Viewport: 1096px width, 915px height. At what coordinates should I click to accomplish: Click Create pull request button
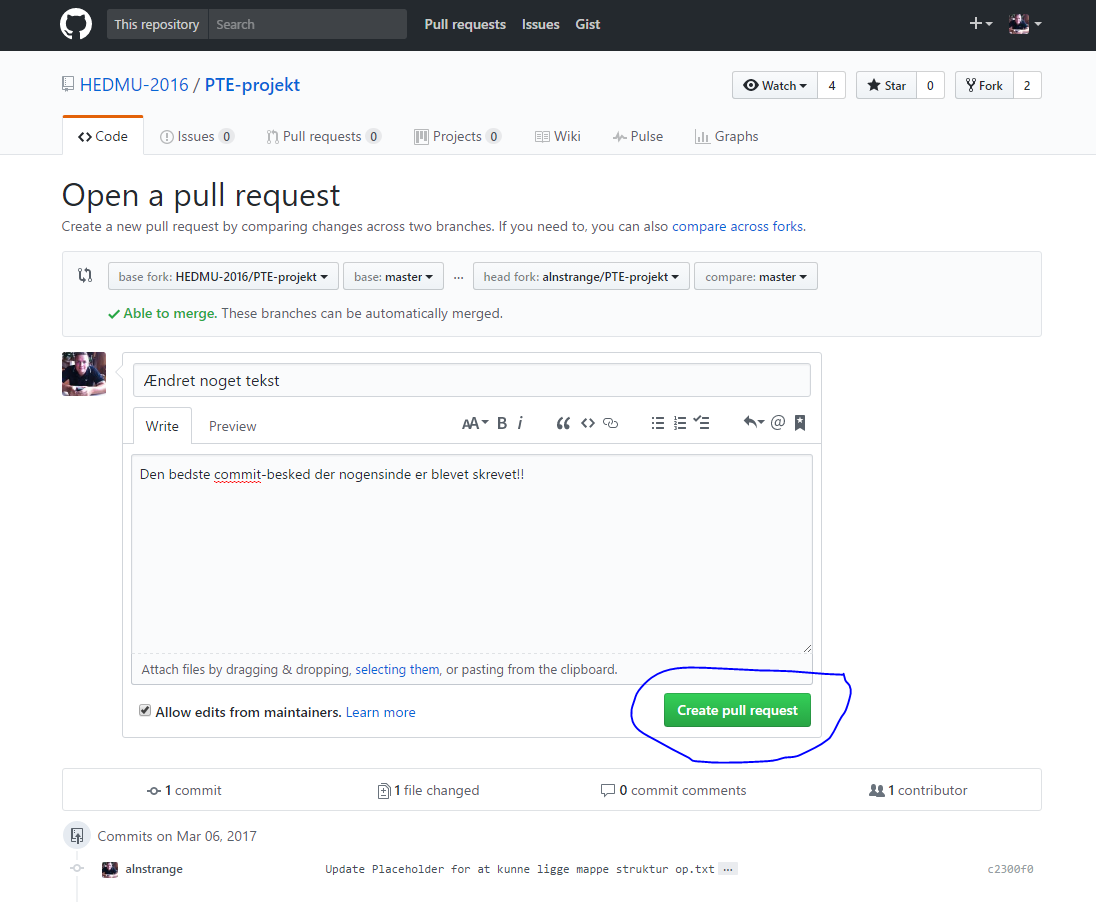coord(737,710)
